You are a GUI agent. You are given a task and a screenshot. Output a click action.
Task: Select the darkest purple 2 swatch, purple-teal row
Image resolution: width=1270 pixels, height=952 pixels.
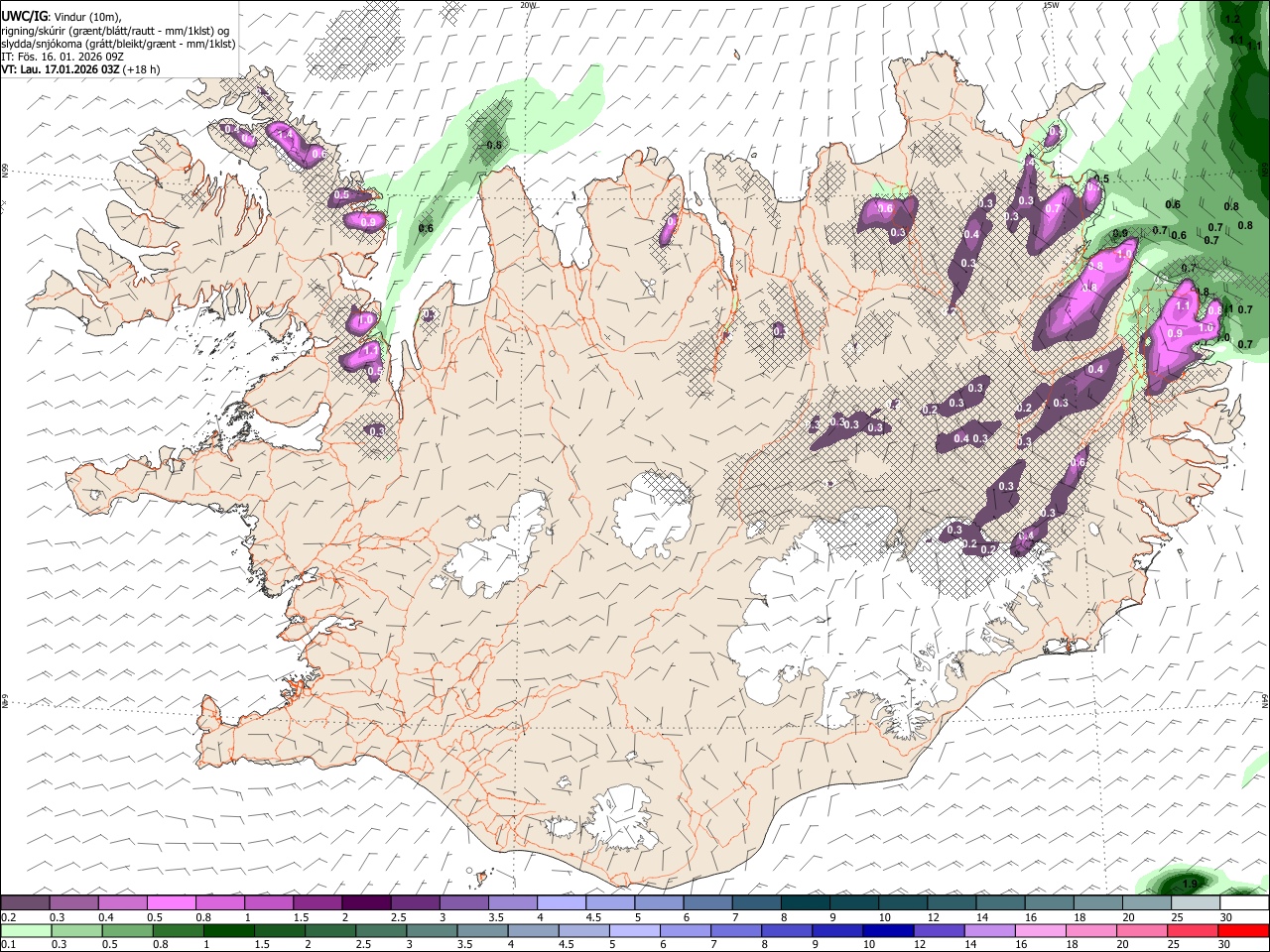(365, 902)
